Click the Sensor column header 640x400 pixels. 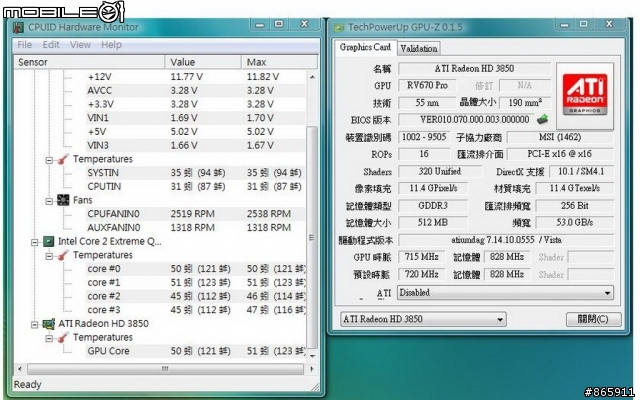[x=89, y=62]
